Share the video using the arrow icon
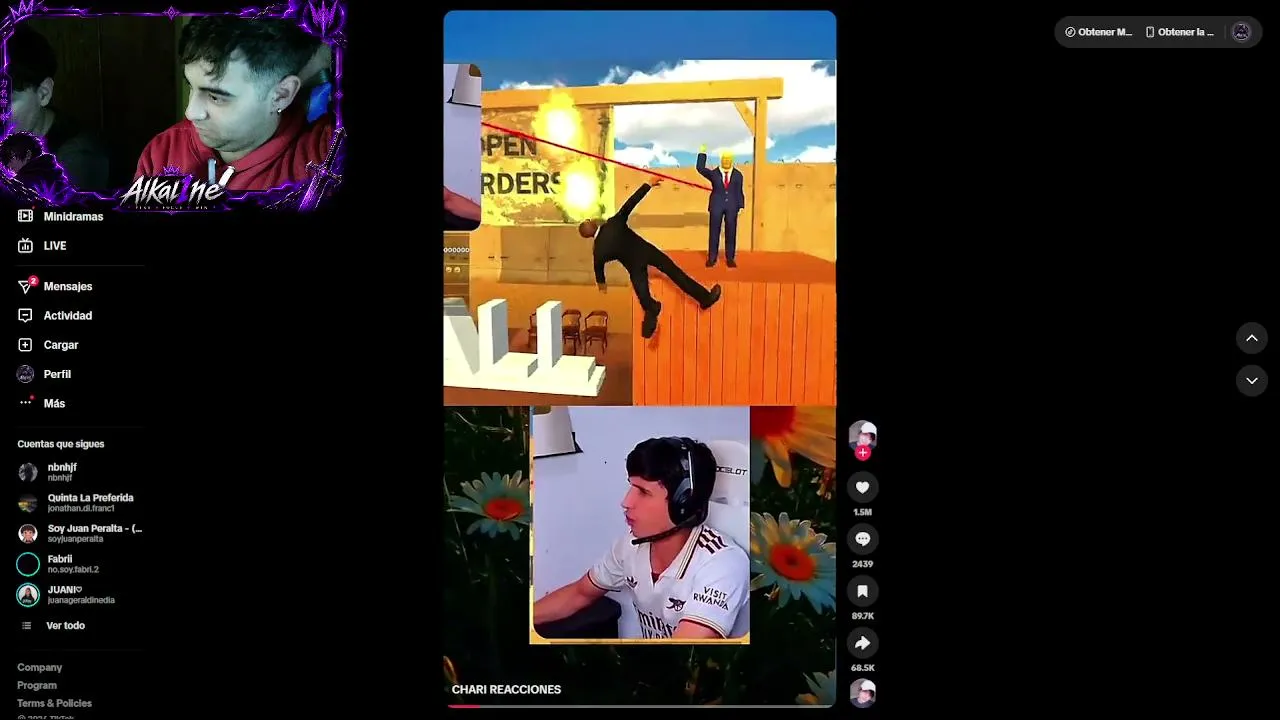The image size is (1280, 720). pos(862,643)
